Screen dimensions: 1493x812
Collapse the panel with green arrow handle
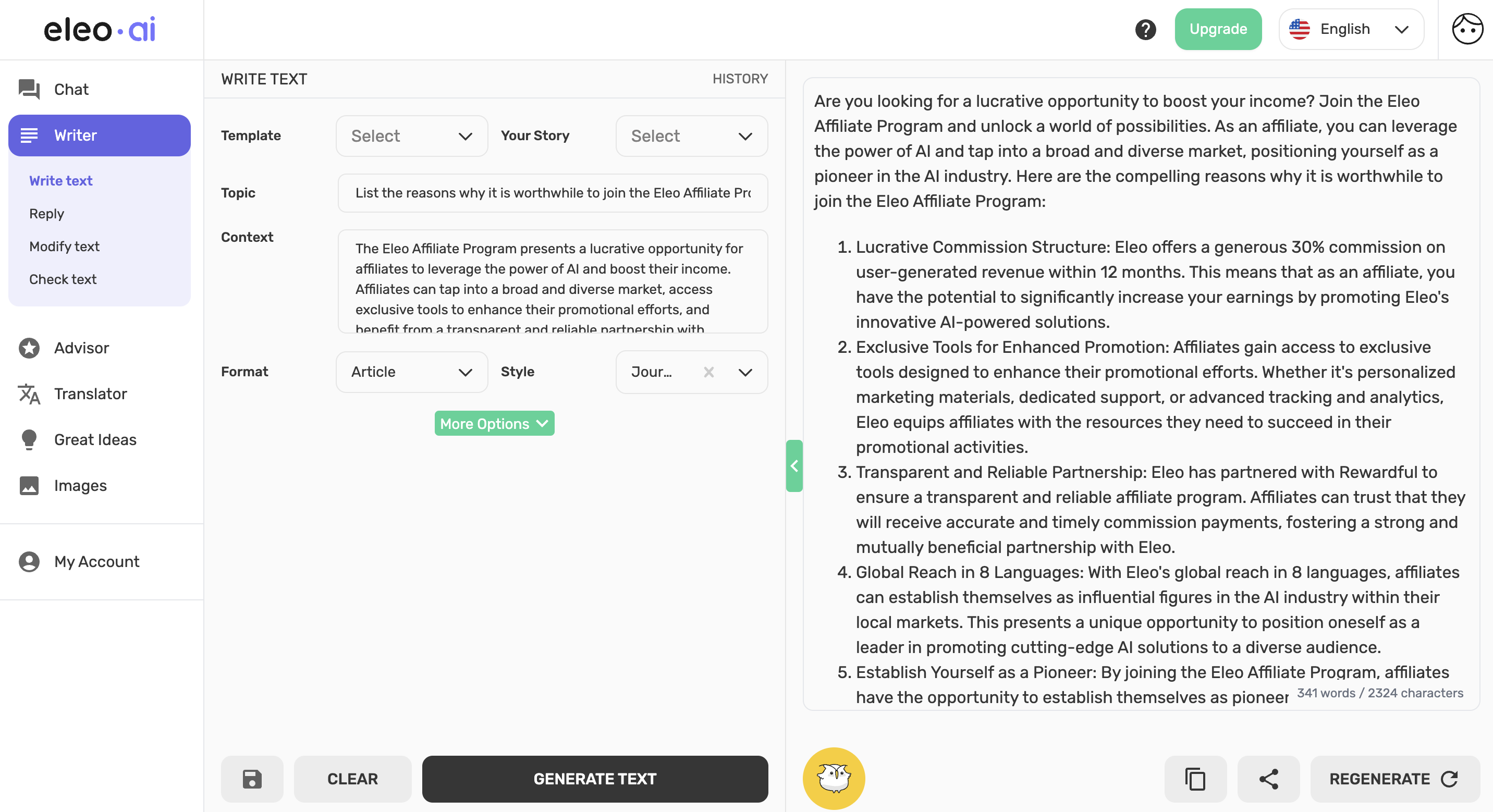click(x=794, y=465)
